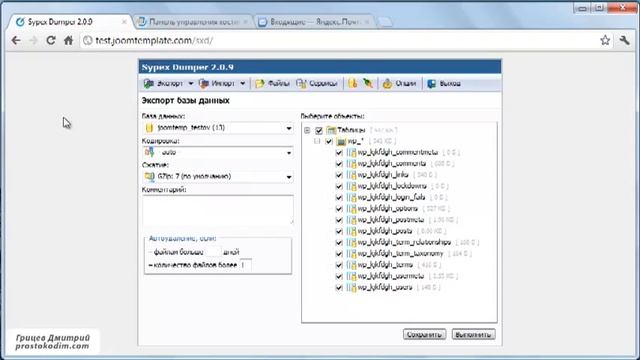Click the Выполнить button
This screenshot has height=360, width=640.
[x=473, y=334]
